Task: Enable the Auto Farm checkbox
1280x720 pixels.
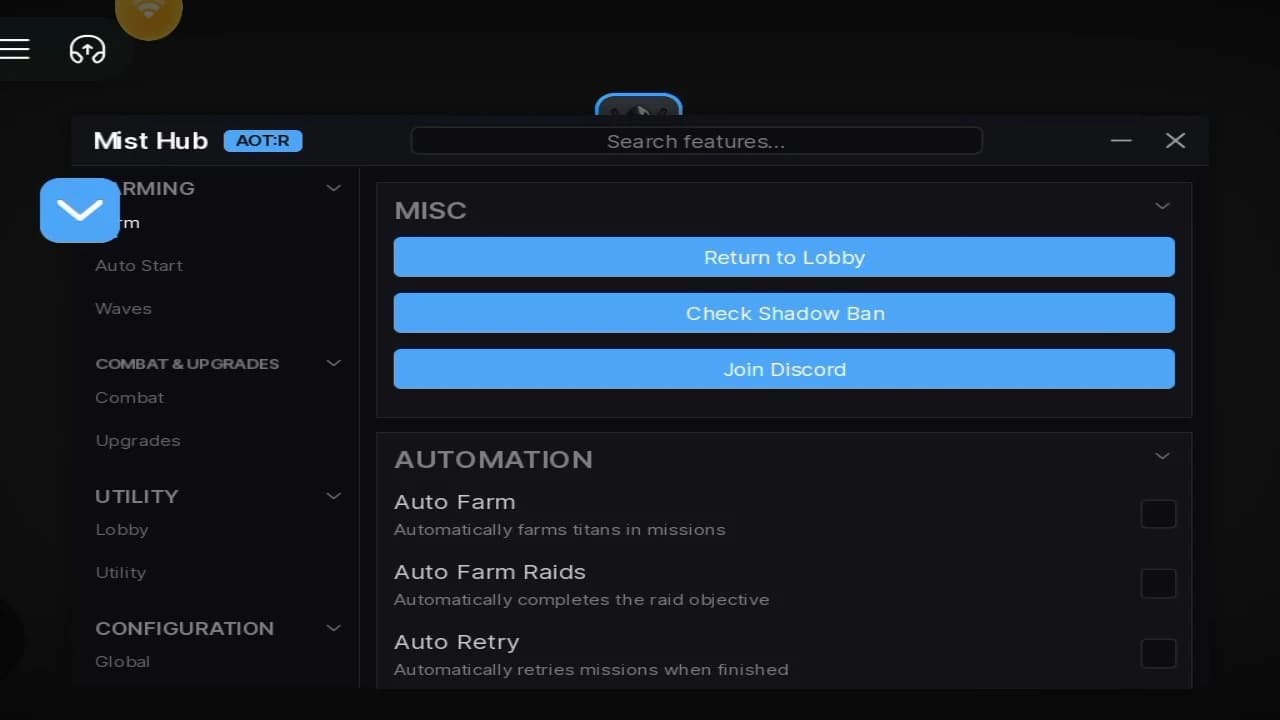Action: (1158, 514)
